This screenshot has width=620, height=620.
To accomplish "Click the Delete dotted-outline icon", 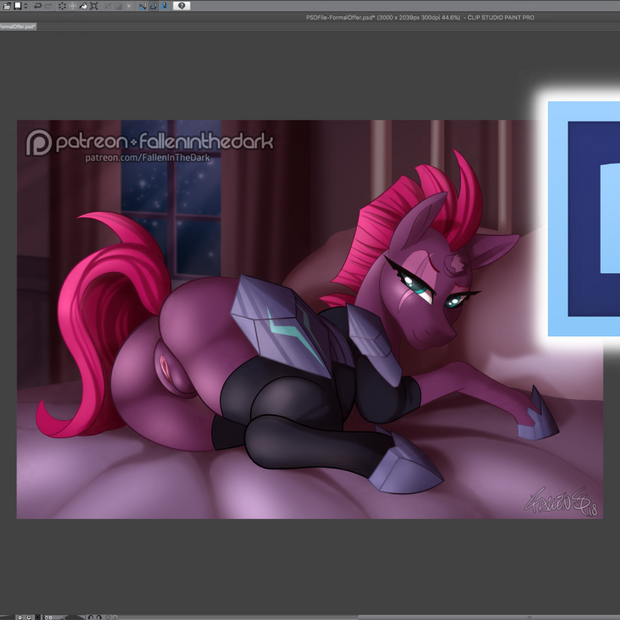I will click(x=62, y=6).
